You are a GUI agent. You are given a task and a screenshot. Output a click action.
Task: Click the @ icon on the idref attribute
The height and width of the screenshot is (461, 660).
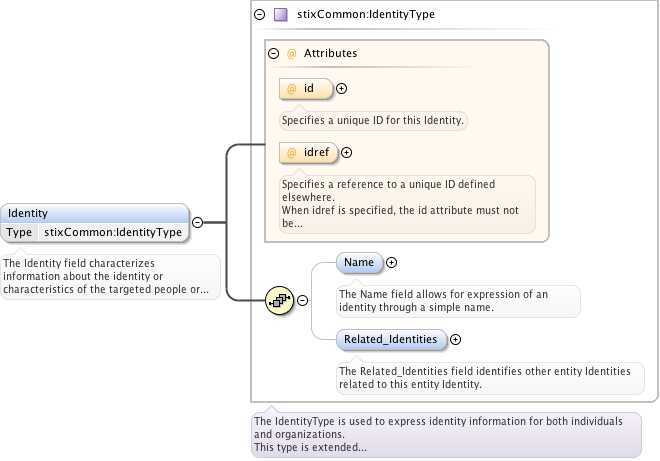pyautogui.click(x=292, y=153)
